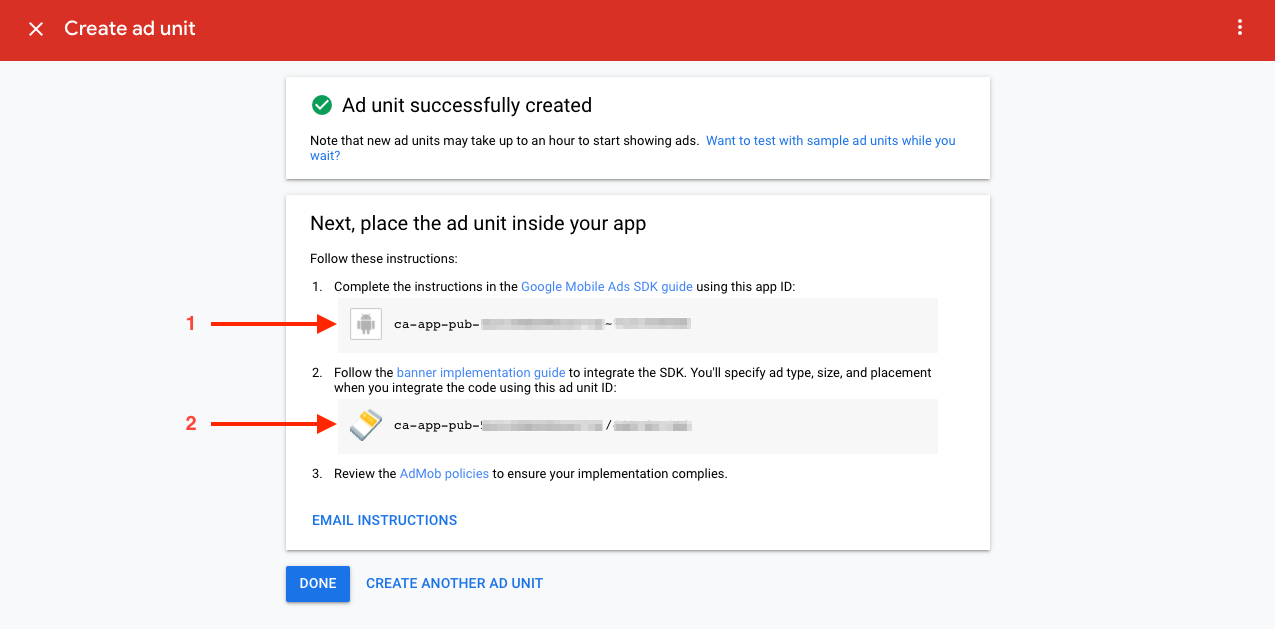The height and width of the screenshot is (629, 1275).
Task: Open the Google Mobile Ads SDK guide
Action: 607,286
